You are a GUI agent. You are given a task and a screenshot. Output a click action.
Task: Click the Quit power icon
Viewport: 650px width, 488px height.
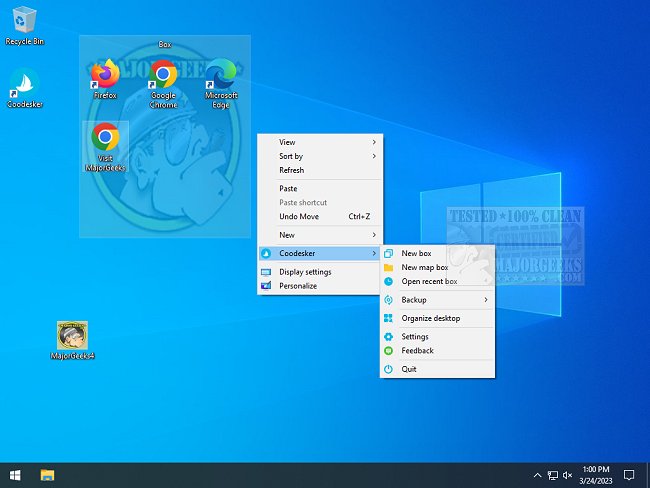(388, 369)
